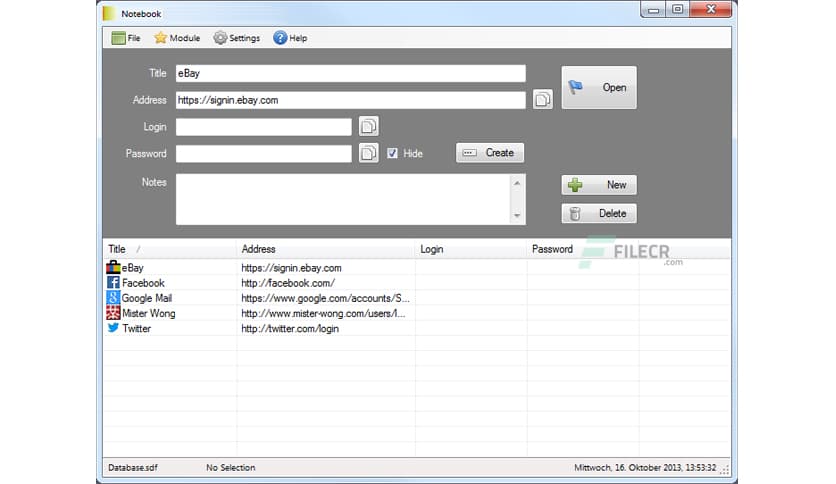Image resolution: width=836 pixels, height=484 pixels.
Task: Select the Facebook row title
Action: pyautogui.click(x=143, y=283)
